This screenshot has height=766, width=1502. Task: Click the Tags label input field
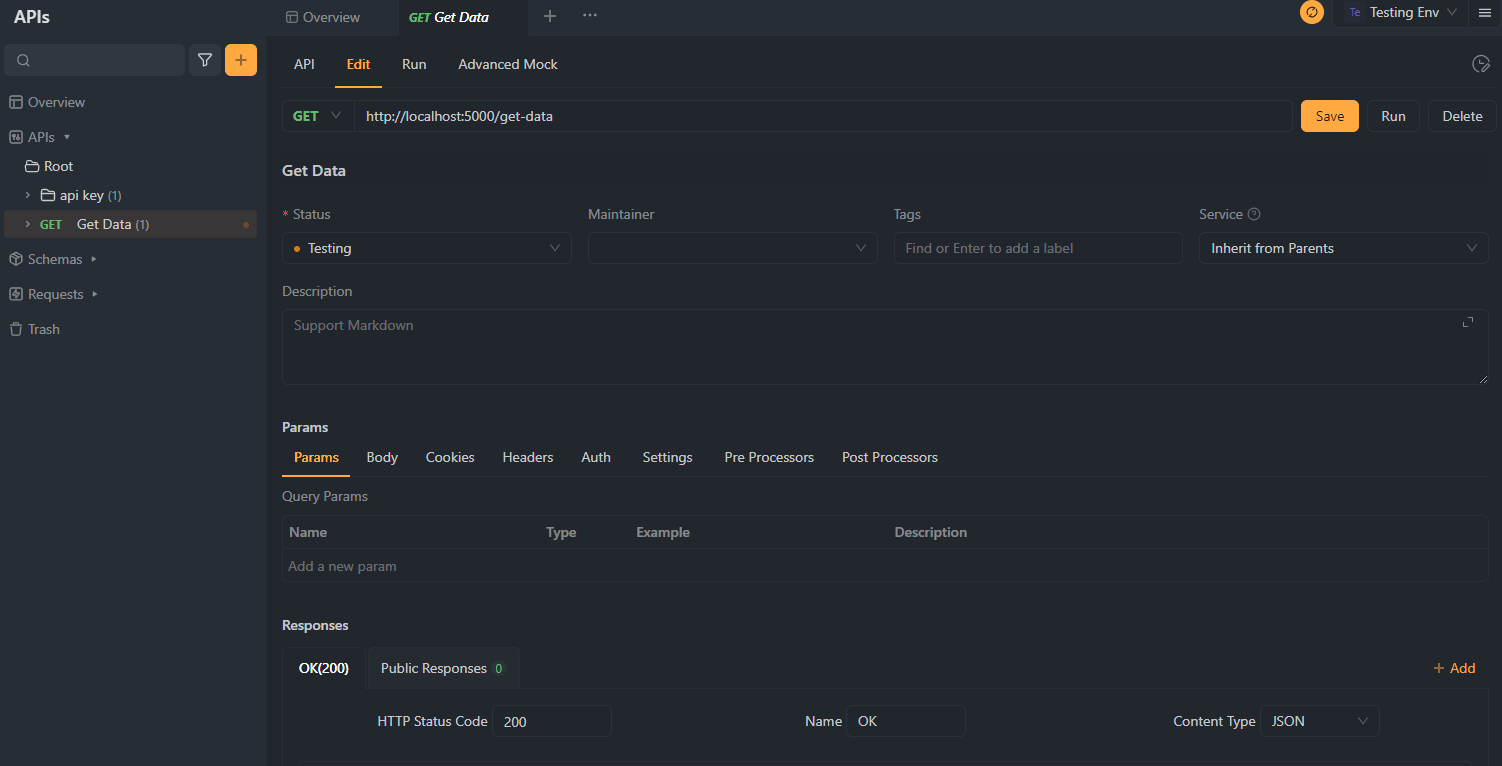click(x=1038, y=248)
